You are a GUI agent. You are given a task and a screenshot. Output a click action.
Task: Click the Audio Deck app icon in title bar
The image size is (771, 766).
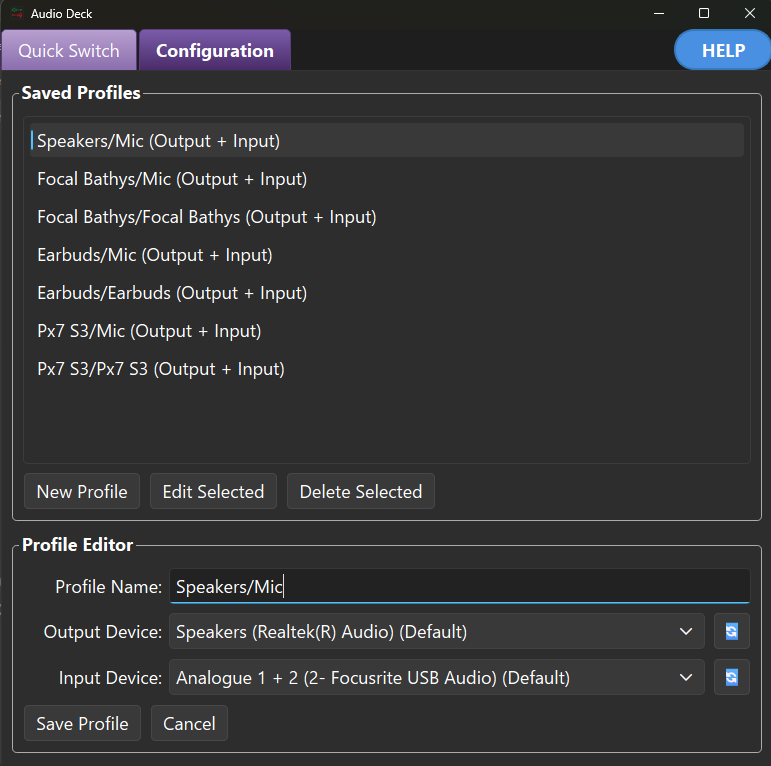coord(17,13)
